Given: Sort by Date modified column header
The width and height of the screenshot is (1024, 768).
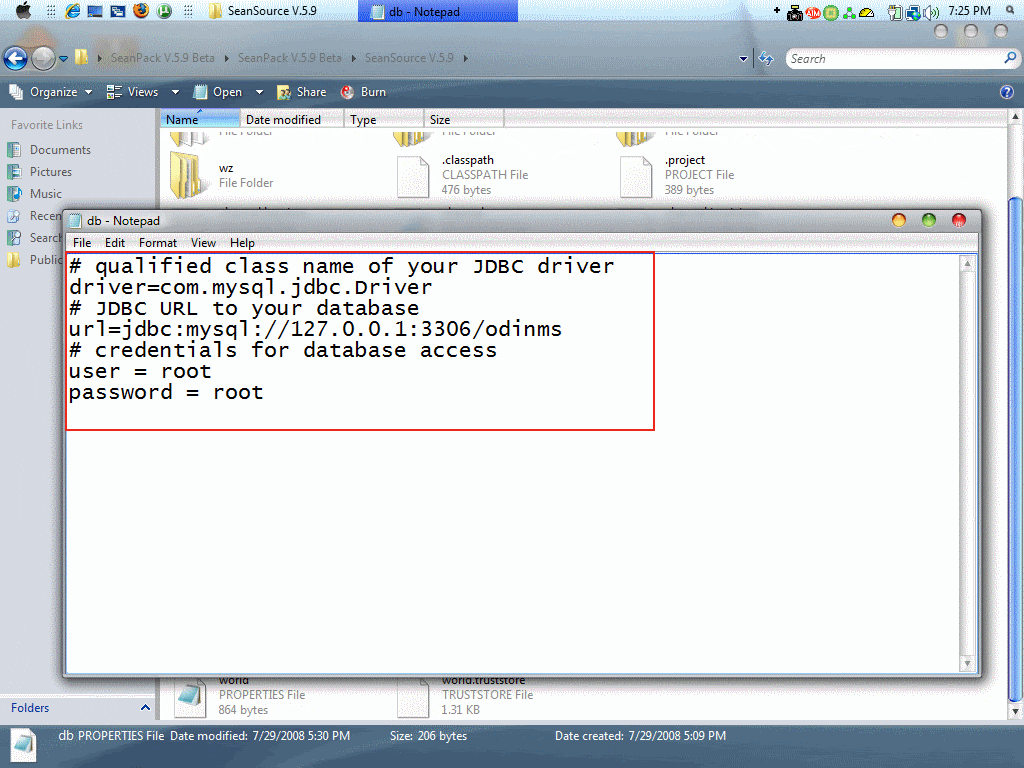Looking at the screenshot, I should point(291,120).
